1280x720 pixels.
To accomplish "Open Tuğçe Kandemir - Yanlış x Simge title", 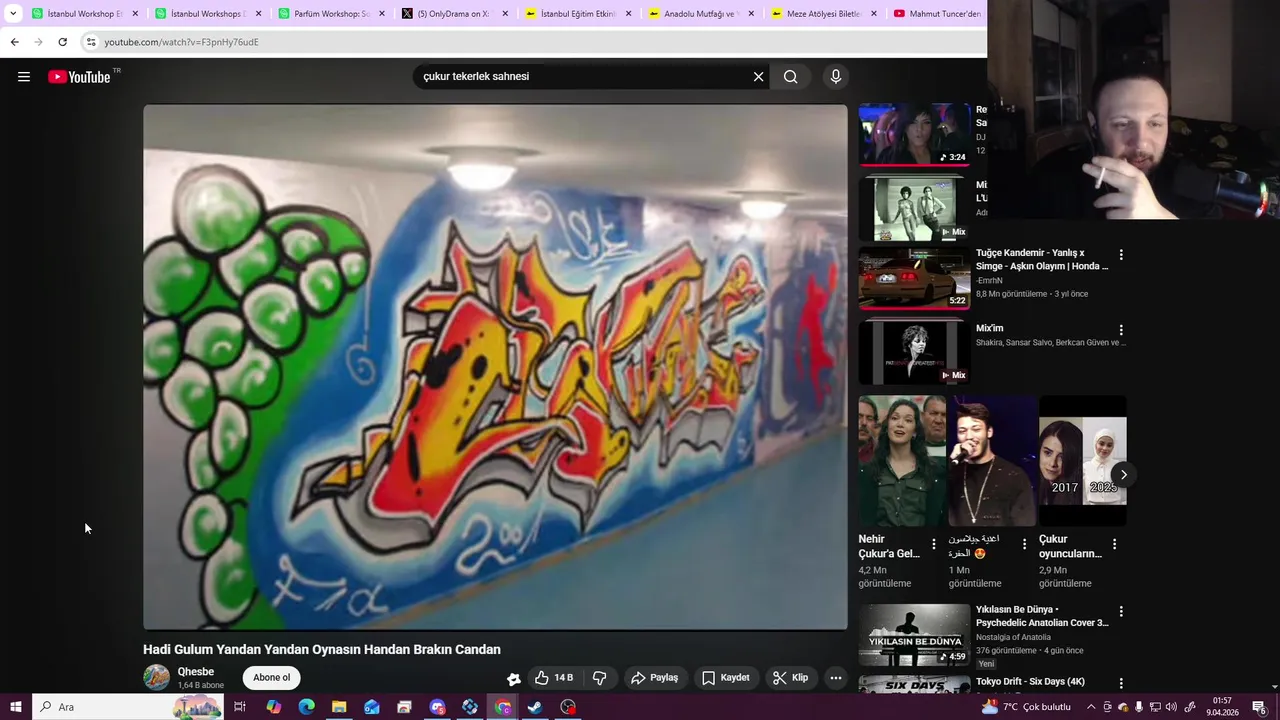I will pyautogui.click(x=1042, y=259).
